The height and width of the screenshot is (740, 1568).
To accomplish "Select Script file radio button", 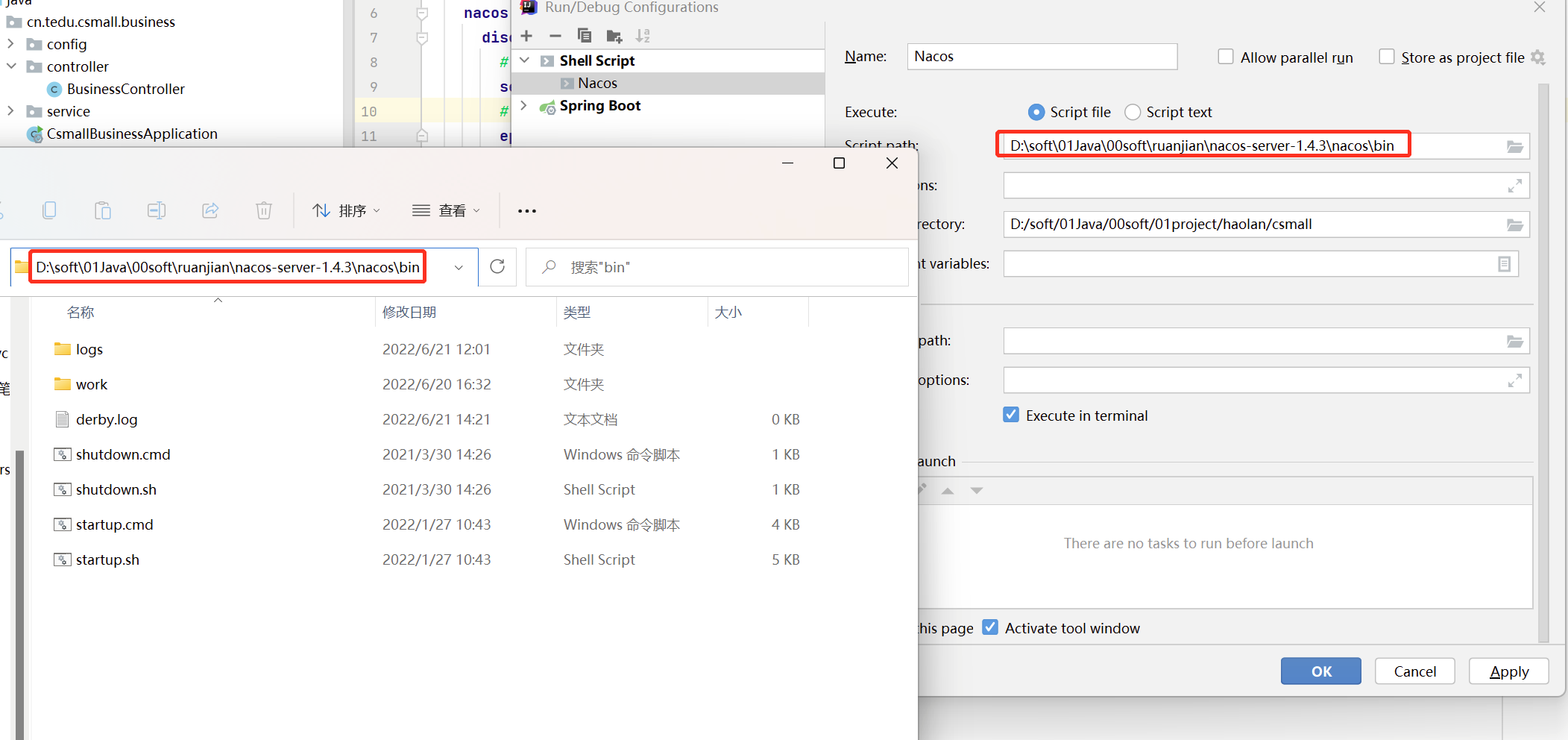I will point(1036,112).
